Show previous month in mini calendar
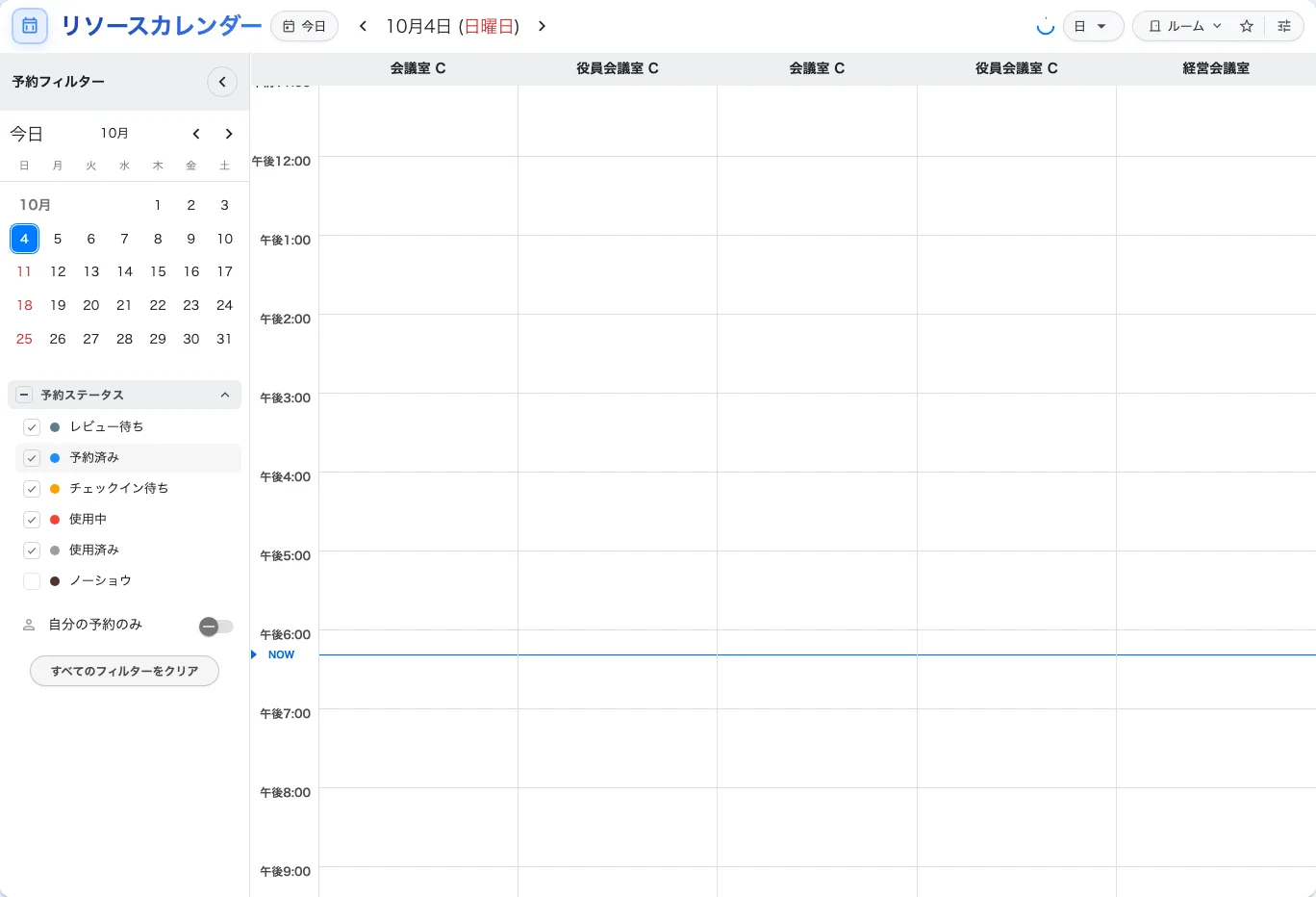Screen dimensions: 1316x897 (x=196, y=134)
